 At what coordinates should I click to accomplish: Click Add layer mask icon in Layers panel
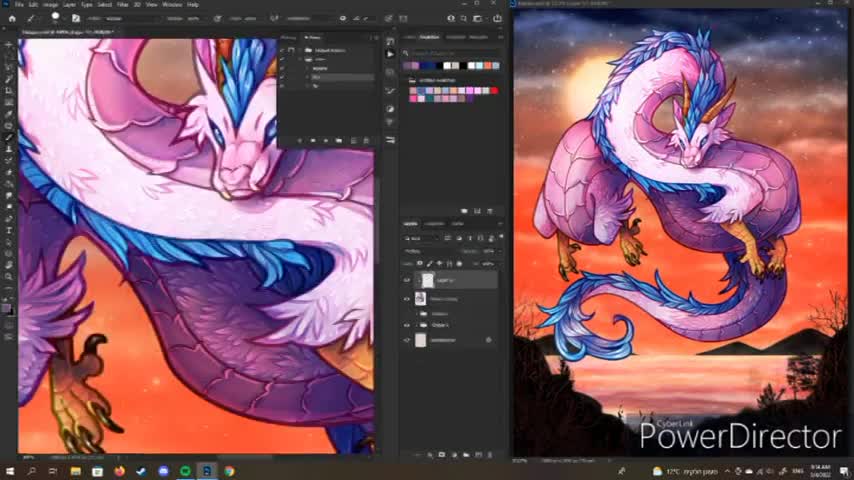click(442, 454)
